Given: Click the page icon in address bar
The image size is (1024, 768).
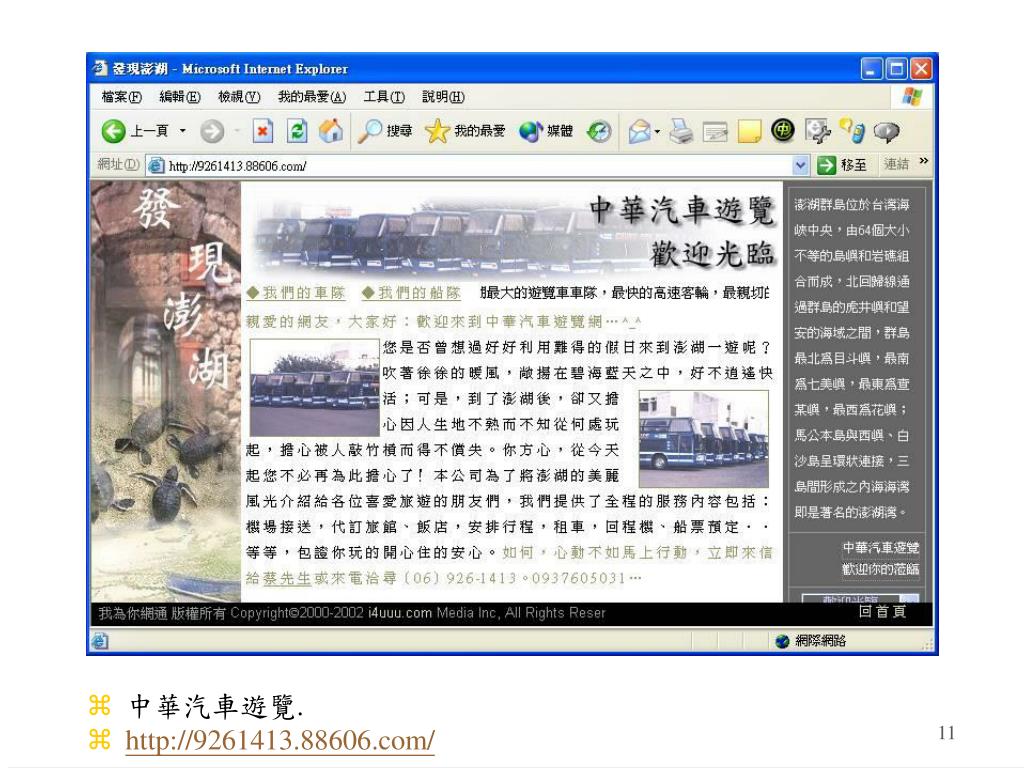Looking at the screenshot, I should point(155,166).
